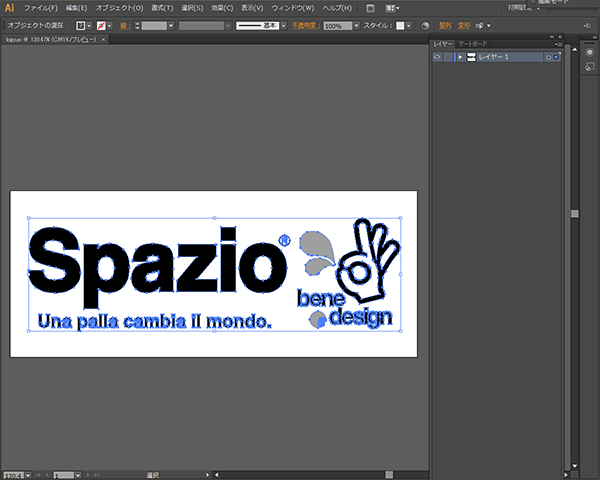Image resolution: width=600 pixels, height=480 pixels.
Task: Expand レイヤー 1 disclosure triangle
Action: pyautogui.click(x=459, y=57)
